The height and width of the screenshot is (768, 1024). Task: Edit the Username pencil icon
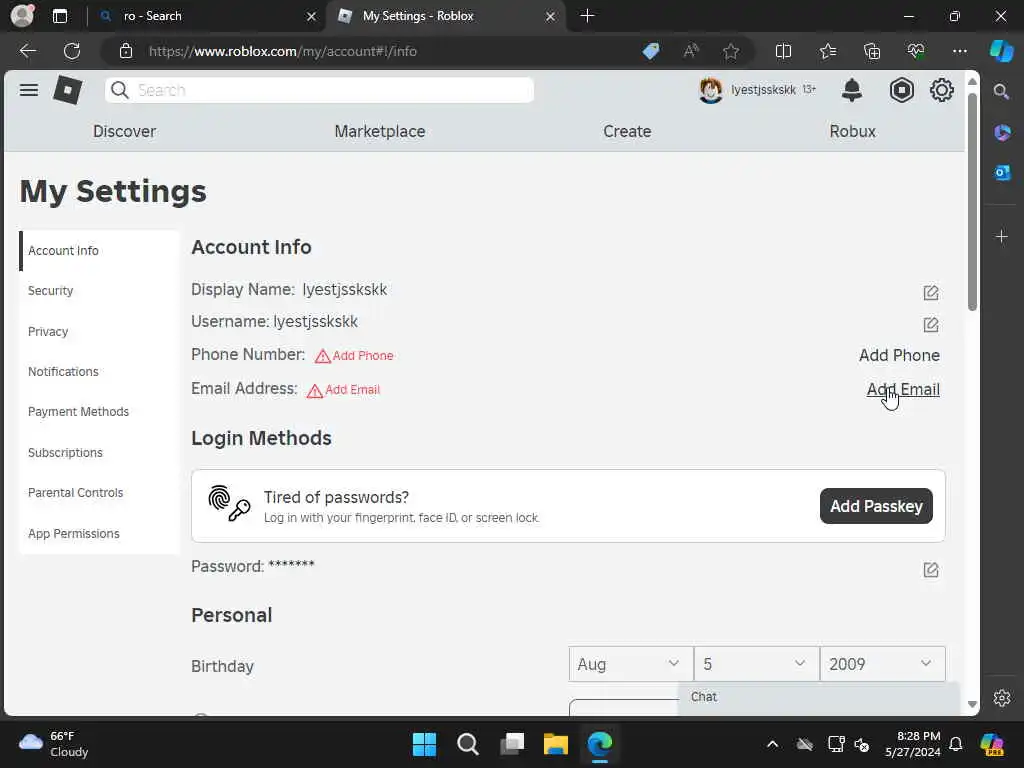click(931, 325)
